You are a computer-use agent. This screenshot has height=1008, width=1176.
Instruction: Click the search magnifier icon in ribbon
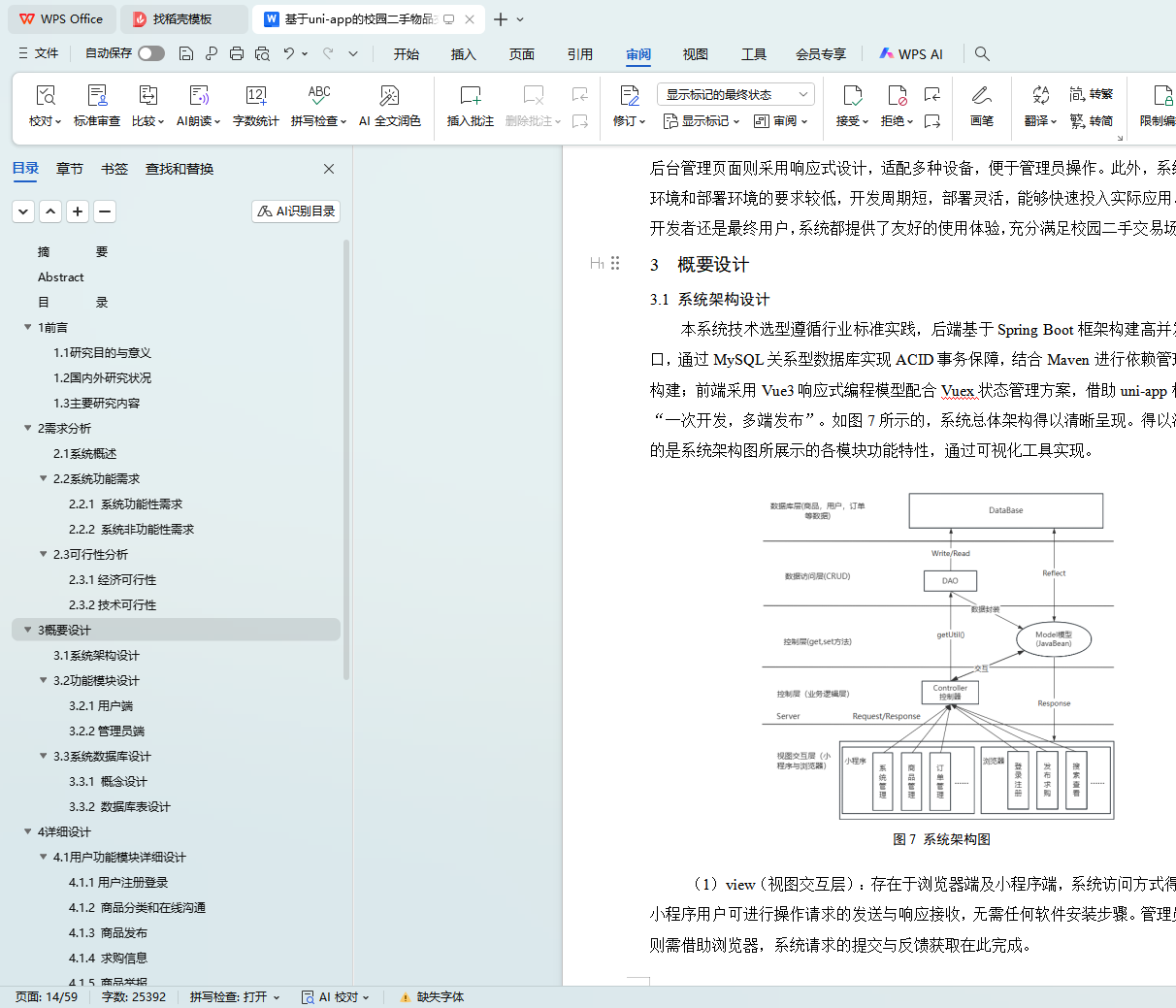pyautogui.click(x=982, y=53)
